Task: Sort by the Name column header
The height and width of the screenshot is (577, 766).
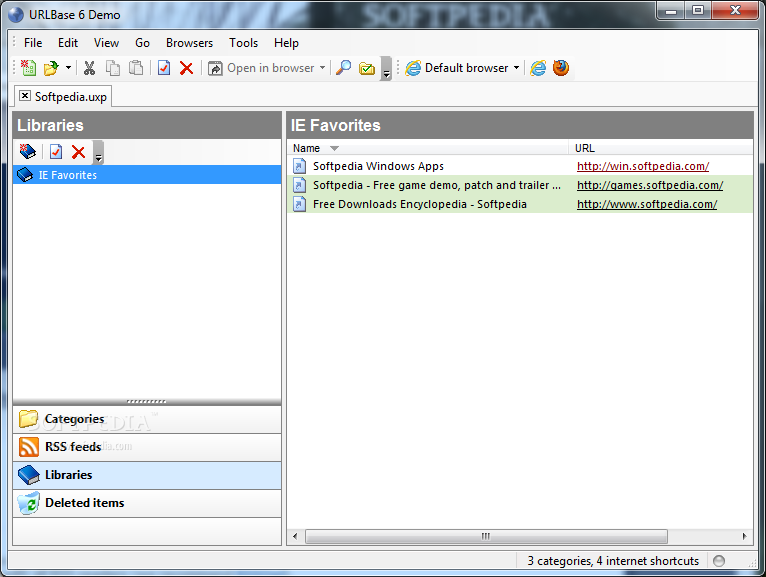Action: [427, 148]
